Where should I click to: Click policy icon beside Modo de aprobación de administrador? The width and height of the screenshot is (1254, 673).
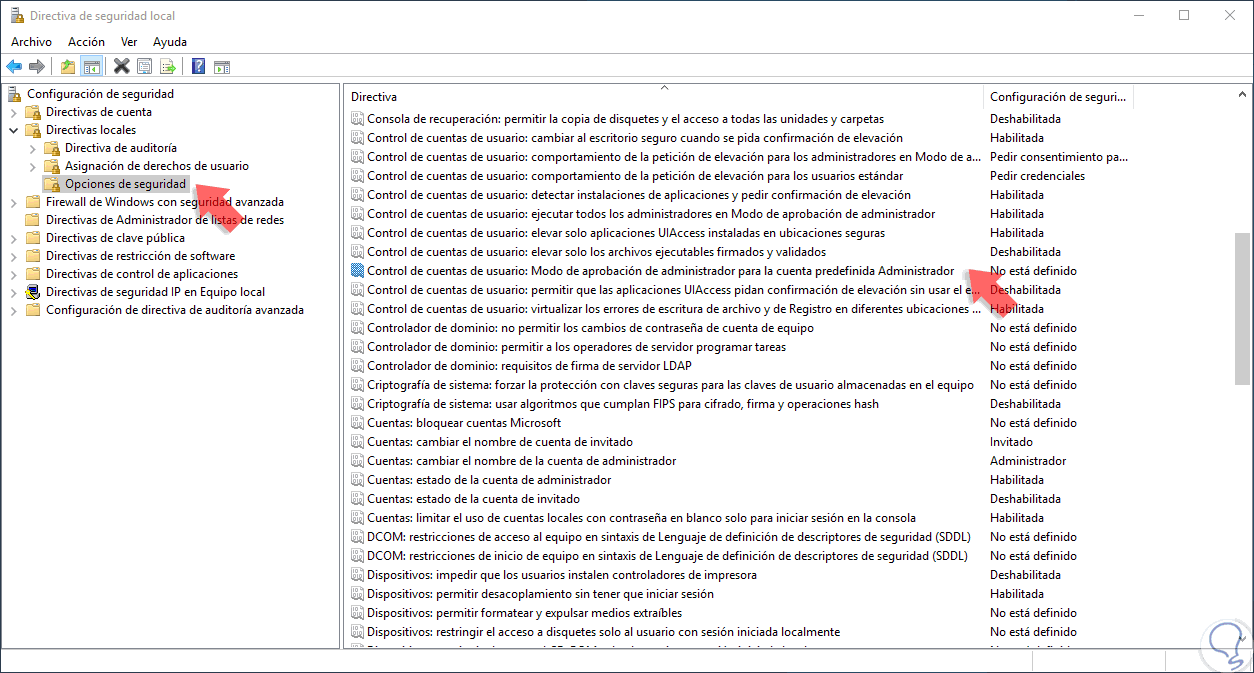357,271
